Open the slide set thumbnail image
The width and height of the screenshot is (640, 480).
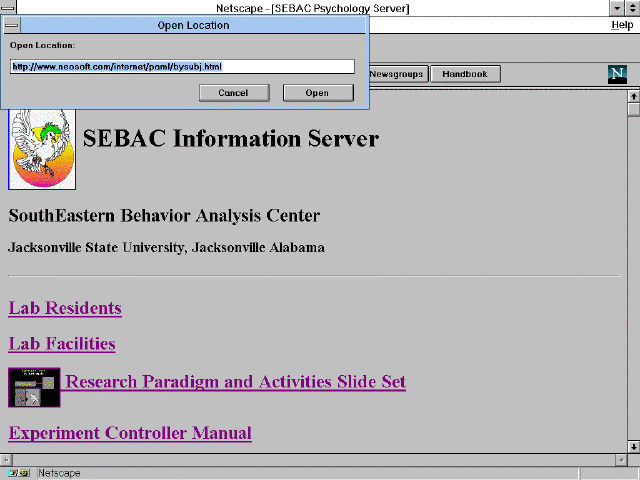[x=34, y=387]
